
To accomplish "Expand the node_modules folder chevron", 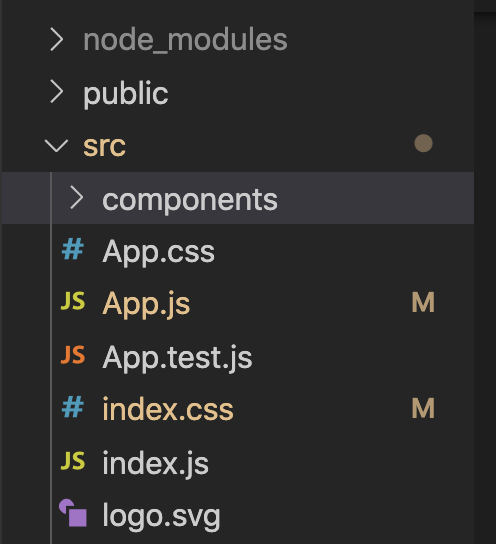I will pos(57,40).
